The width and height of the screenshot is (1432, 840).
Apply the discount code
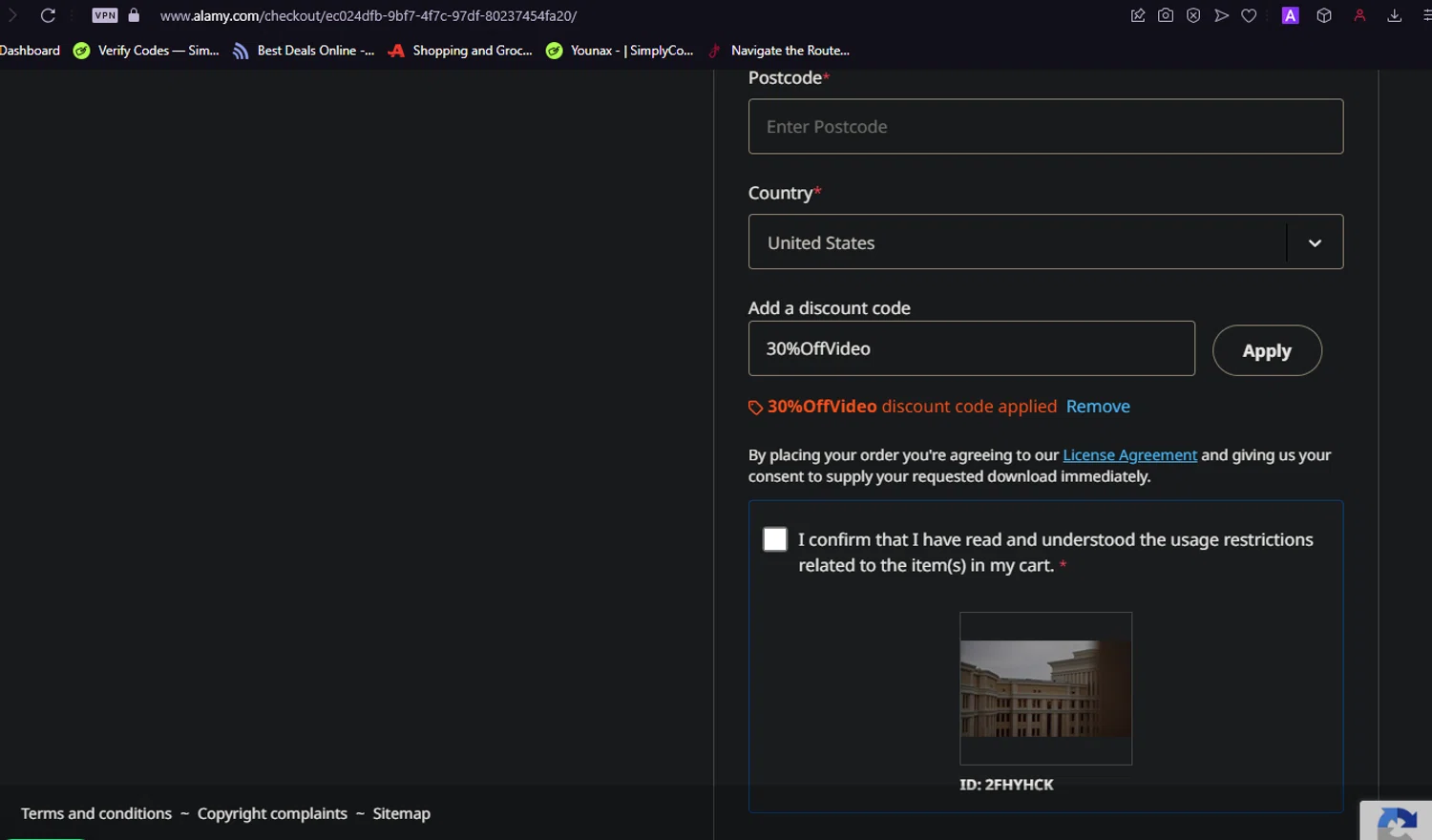pyautogui.click(x=1267, y=350)
